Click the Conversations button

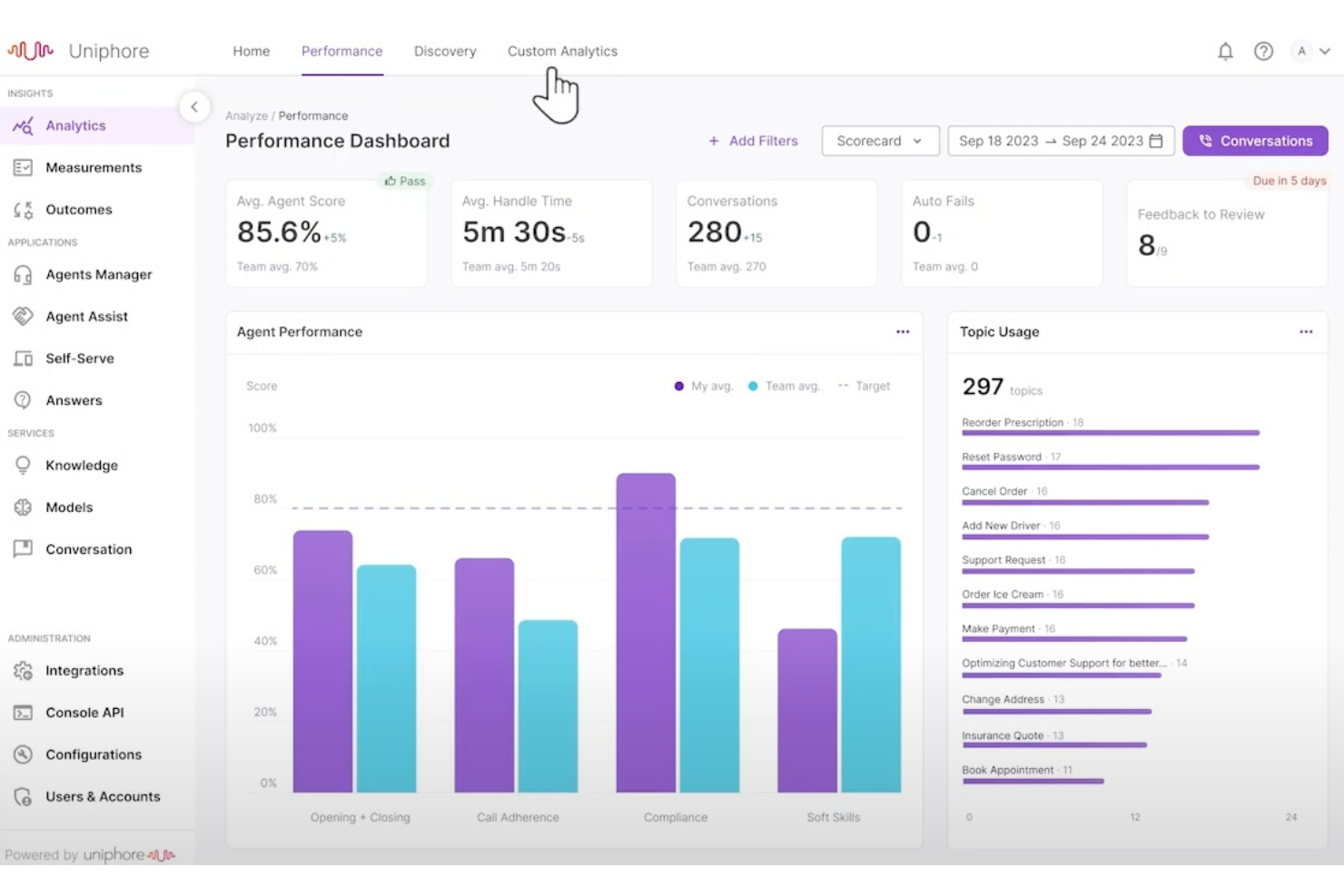(x=1255, y=141)
